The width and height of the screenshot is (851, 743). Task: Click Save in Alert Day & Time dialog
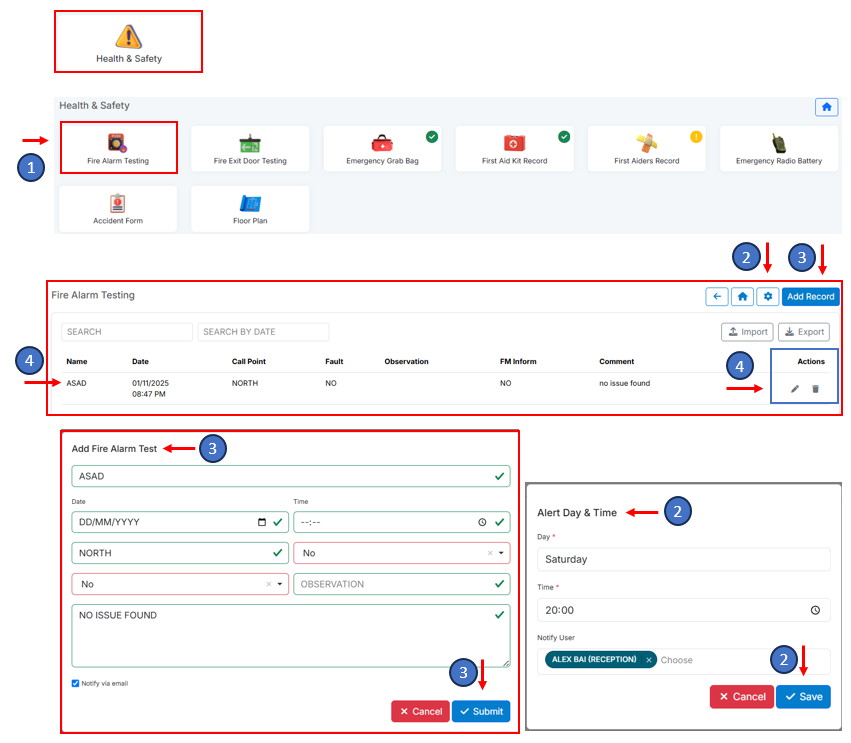[x=802, y=697]
